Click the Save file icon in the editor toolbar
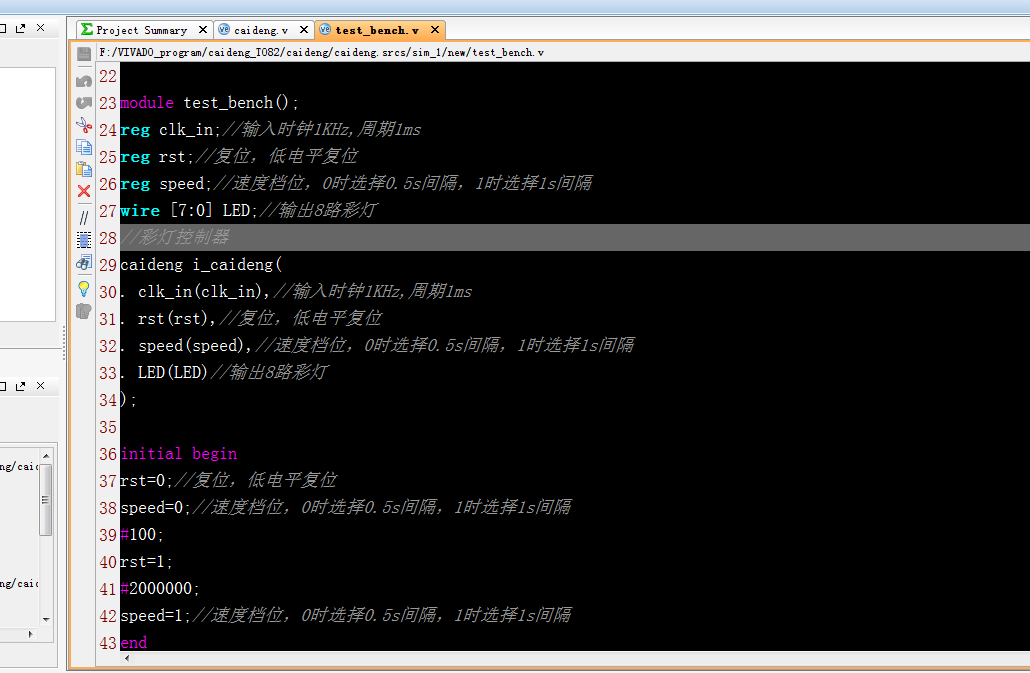Image resolution: width=1030 pixels, height=673 pixels. click(84, 54)
